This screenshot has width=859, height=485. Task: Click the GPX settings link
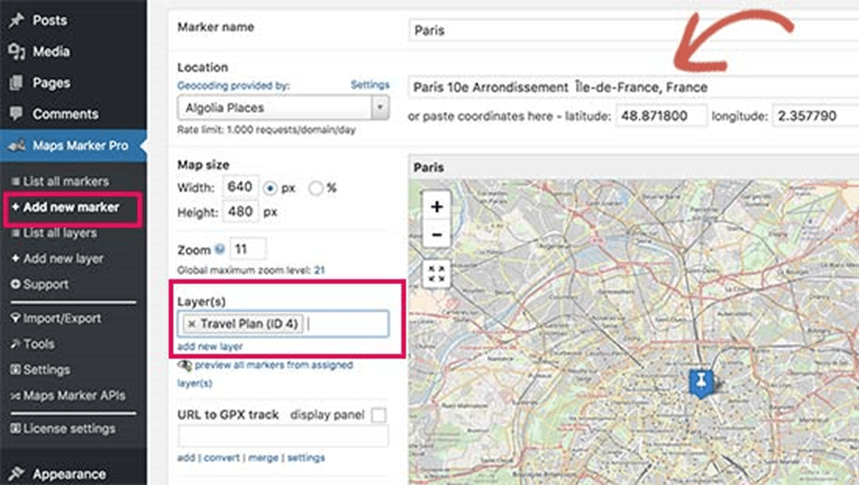tap(306, 458)
